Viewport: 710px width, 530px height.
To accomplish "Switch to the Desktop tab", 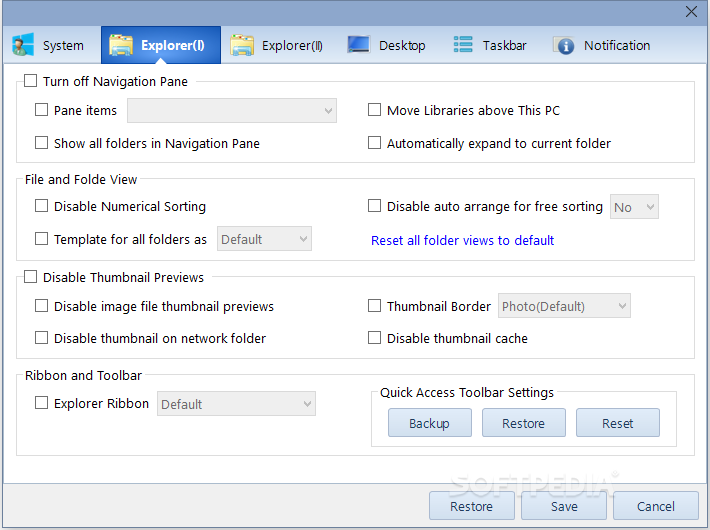I will (387, 45).
